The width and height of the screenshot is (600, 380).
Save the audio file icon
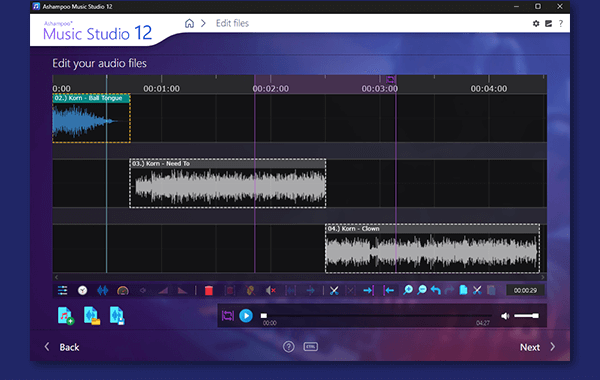pyautogui.click(x=117, y=316)
